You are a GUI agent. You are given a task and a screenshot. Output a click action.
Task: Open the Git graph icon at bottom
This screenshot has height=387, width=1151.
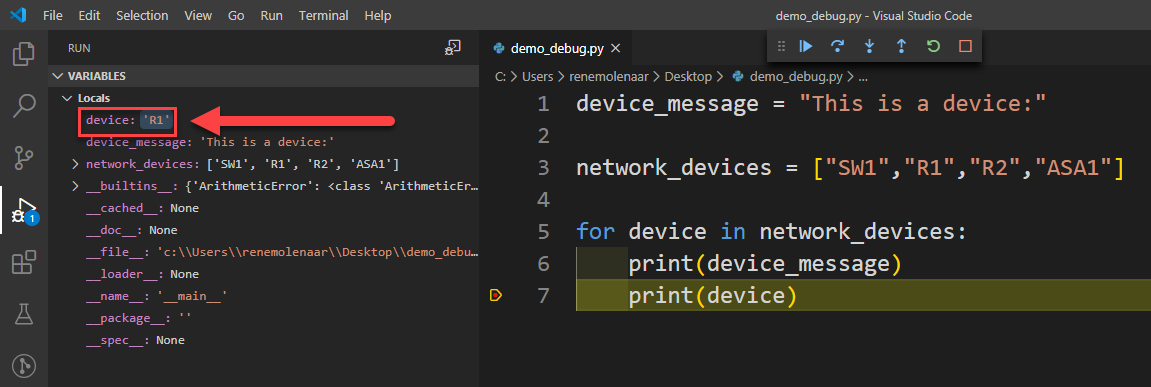tap(24, 366)
